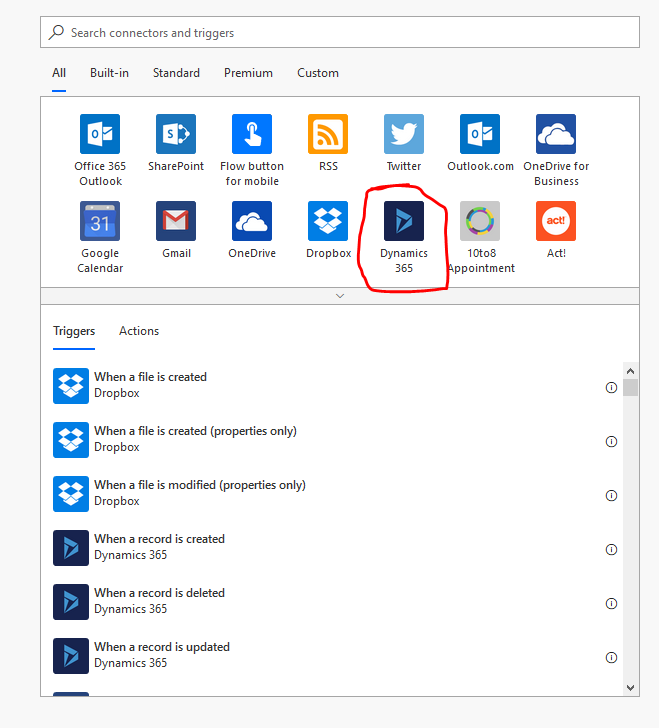Click Dropbox icon beside 'When a file is created'
659x728 pixels.
click(x=71, y=386)
